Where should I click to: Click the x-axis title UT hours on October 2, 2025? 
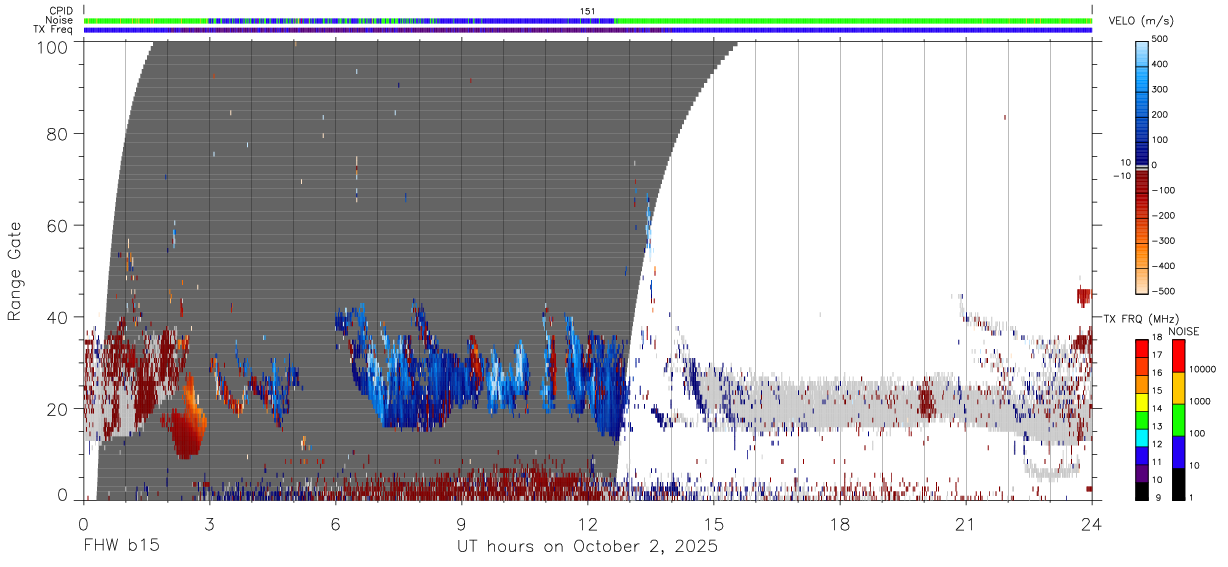[x=588, y=547]
